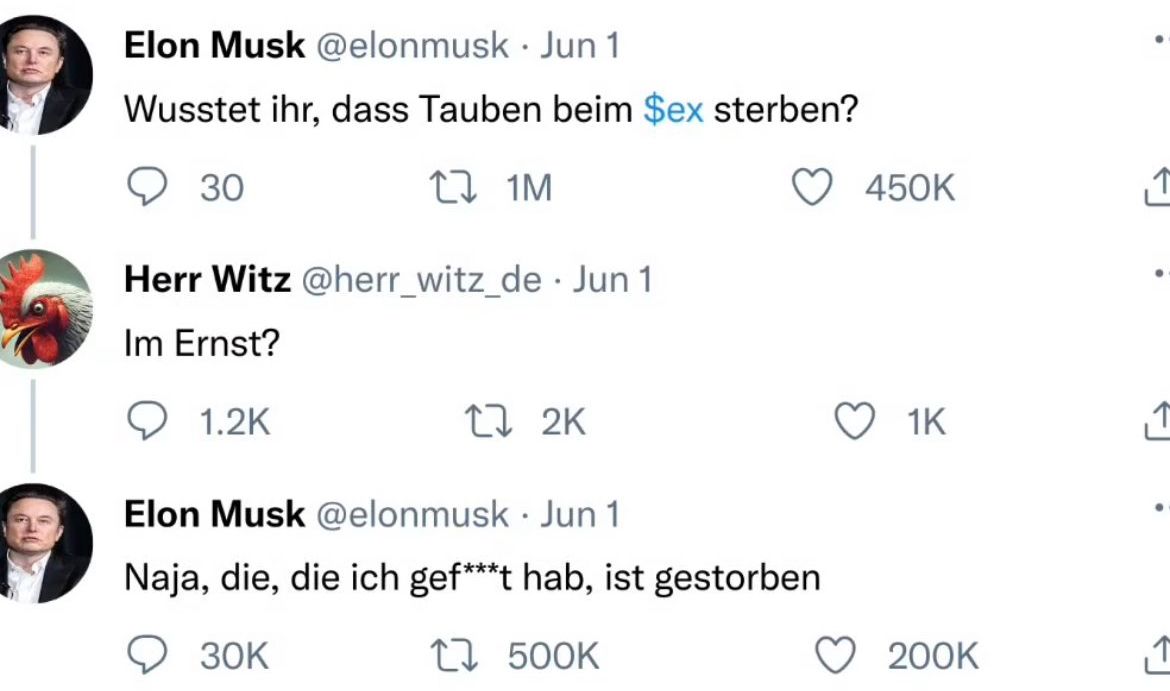Viewport: 1170px width, 691px height.
Task: Share the first tweet about Tauben
Action: coord(1156,188)
